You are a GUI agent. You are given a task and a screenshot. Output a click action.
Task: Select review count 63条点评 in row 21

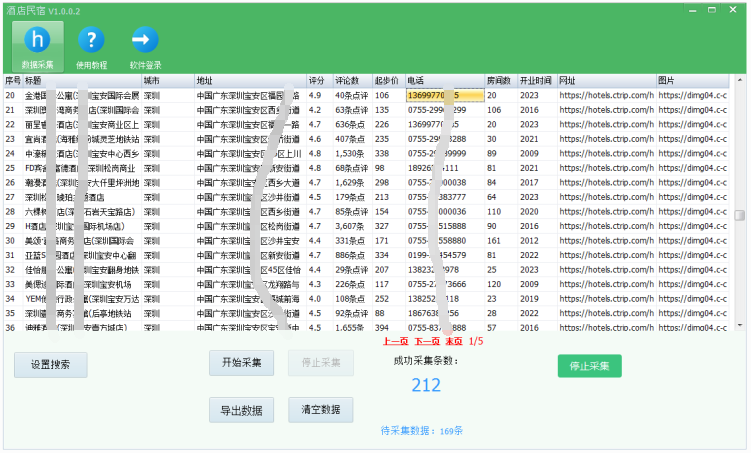(353, 110)
